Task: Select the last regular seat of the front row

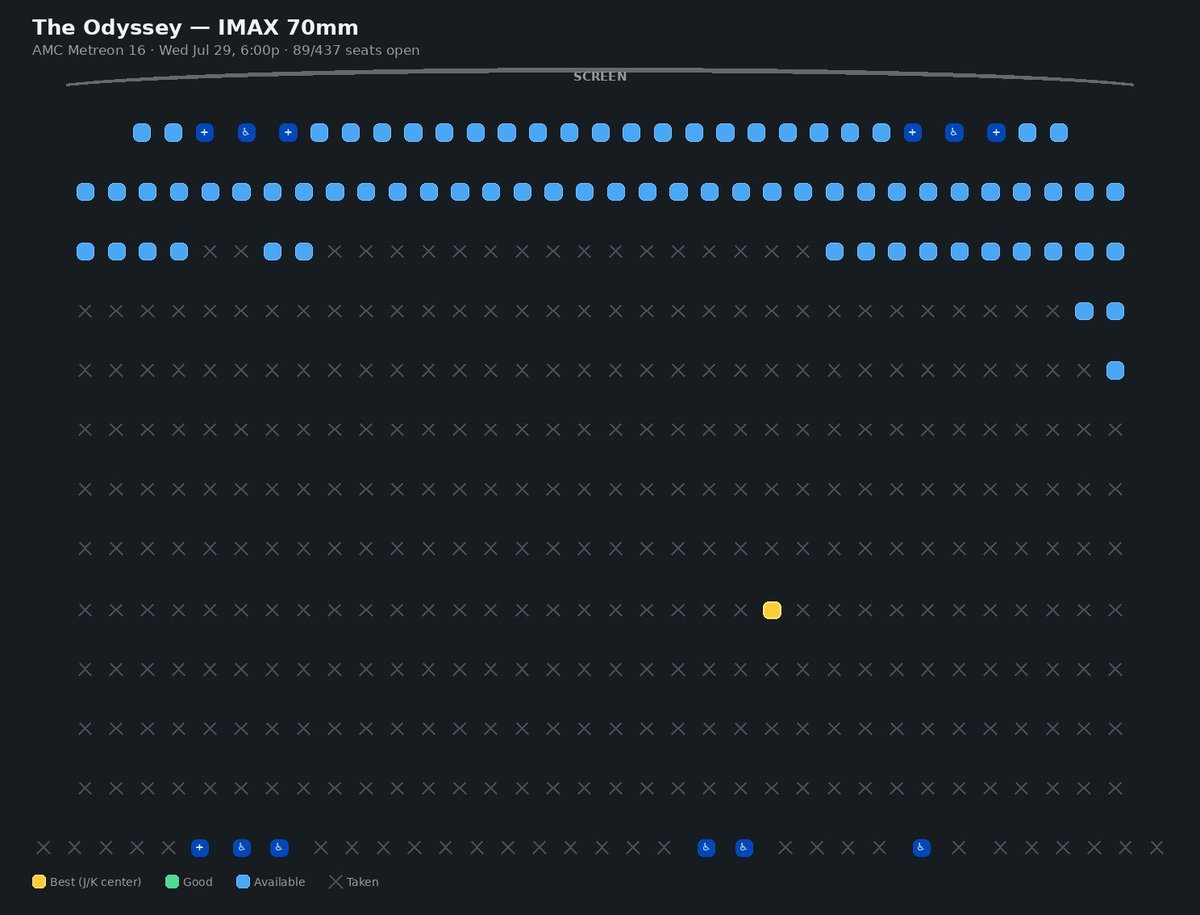Action: (x=1059, y=132)
